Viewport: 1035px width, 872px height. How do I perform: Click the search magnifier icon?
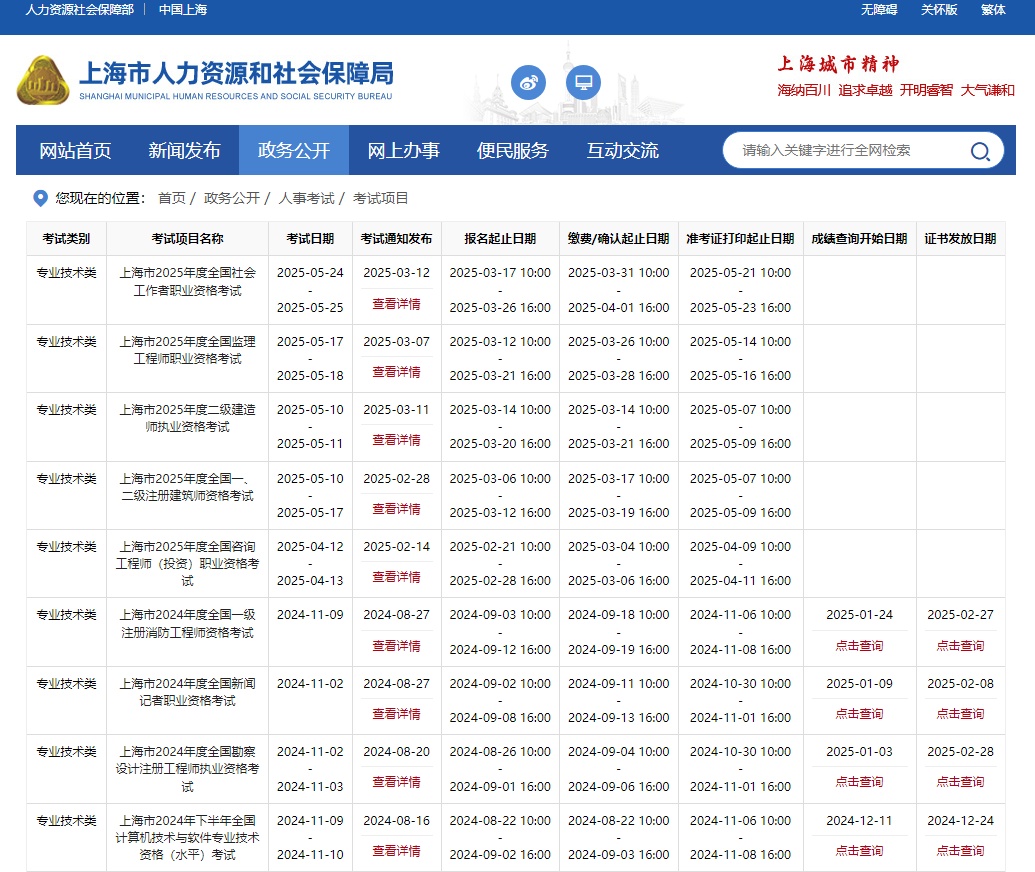tap(980, 151)
